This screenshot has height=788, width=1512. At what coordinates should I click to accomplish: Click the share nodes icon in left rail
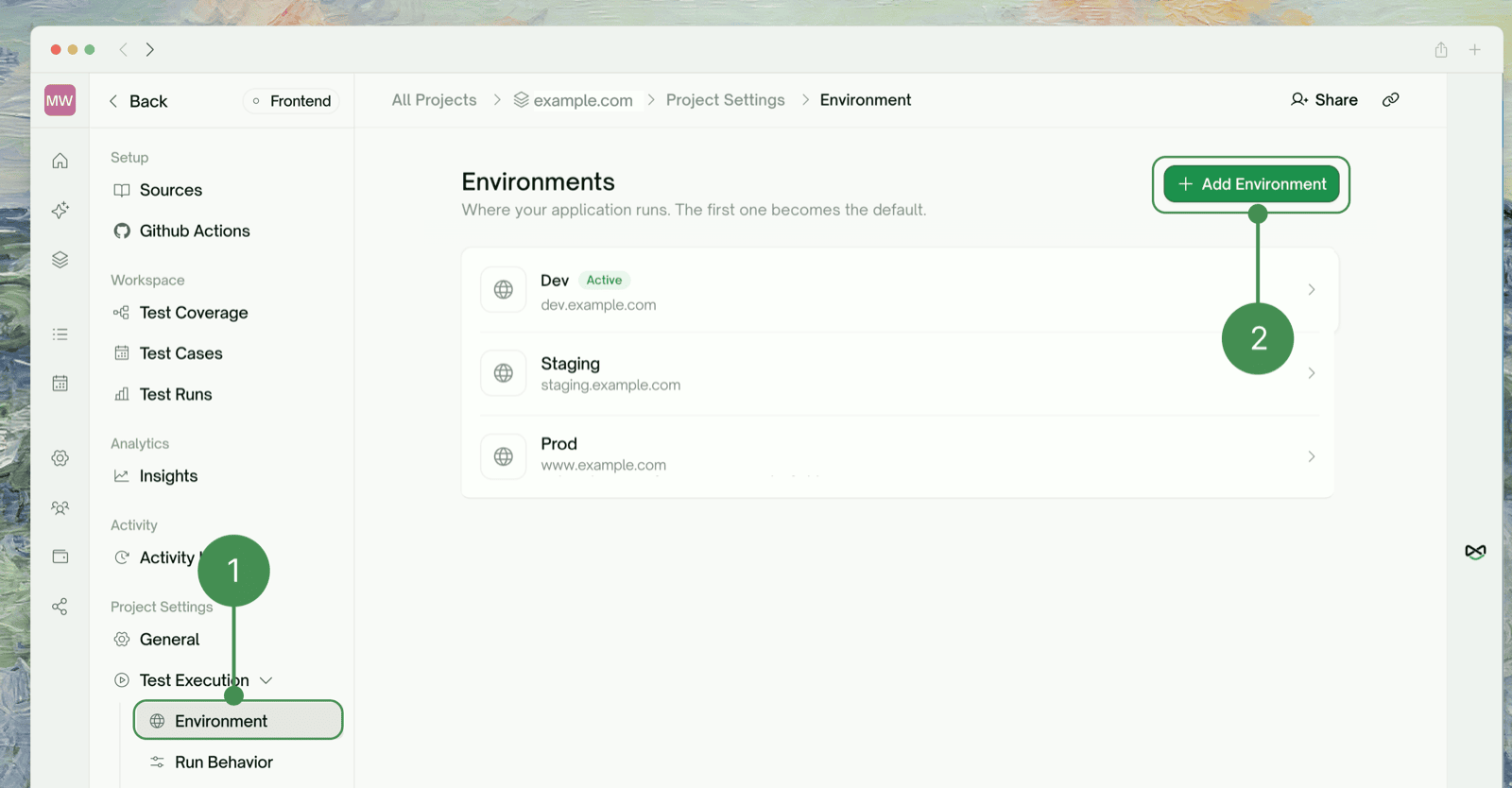(x=60, y=607)
